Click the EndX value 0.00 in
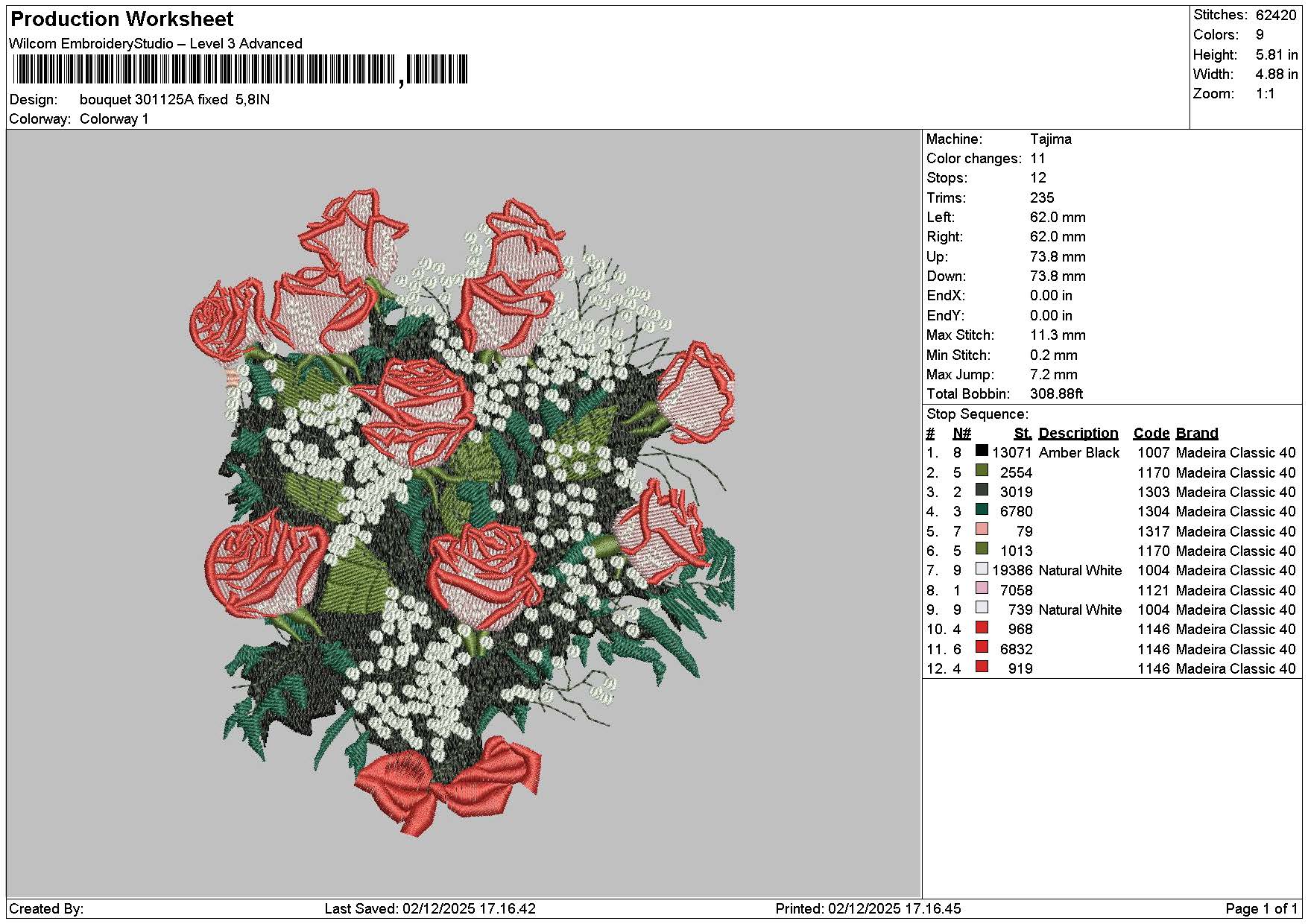This screenshot has width=1308, height=924. click(1051, 296)
